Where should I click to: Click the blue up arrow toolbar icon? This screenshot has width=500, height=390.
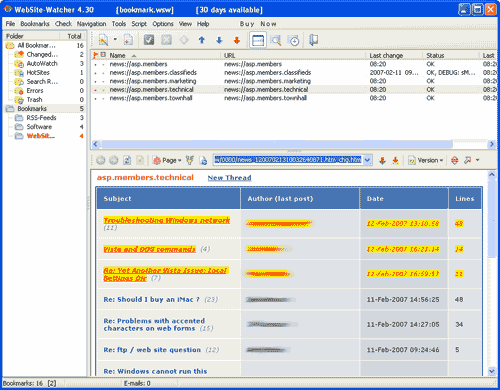[201, 40]
